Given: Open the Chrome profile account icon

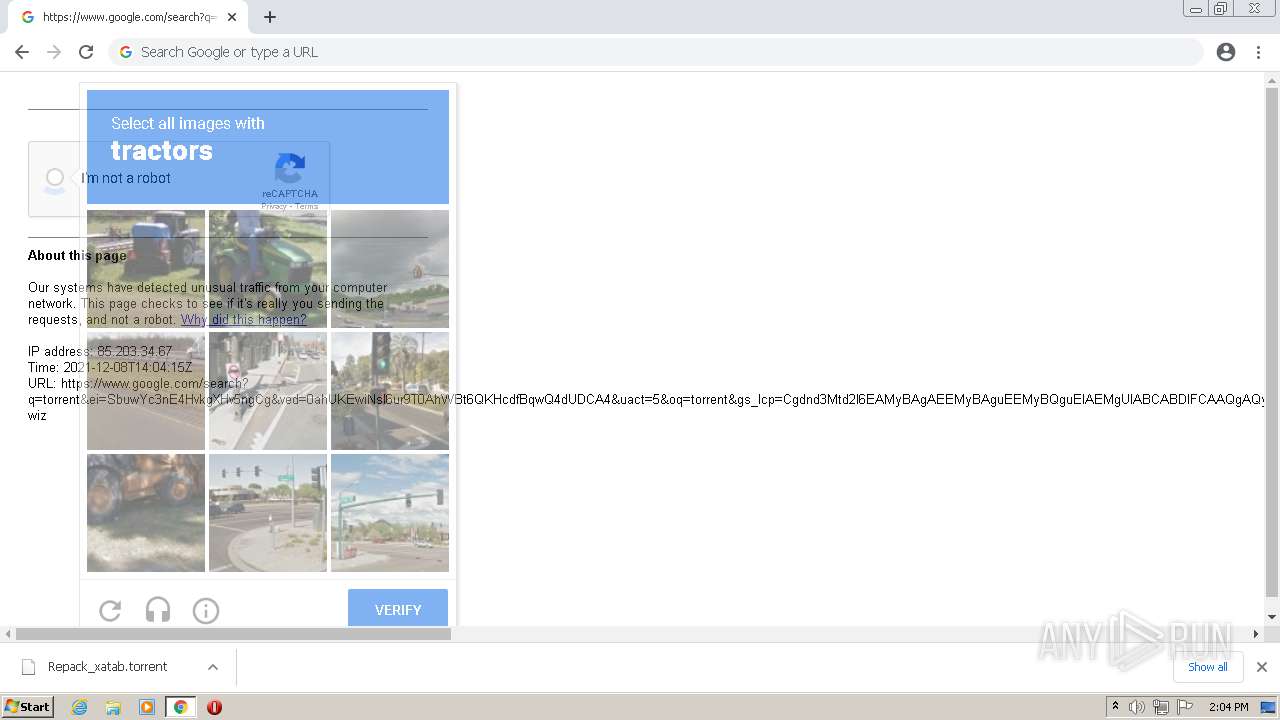Looking at the screenshot, I should [x=1226, y=52].
